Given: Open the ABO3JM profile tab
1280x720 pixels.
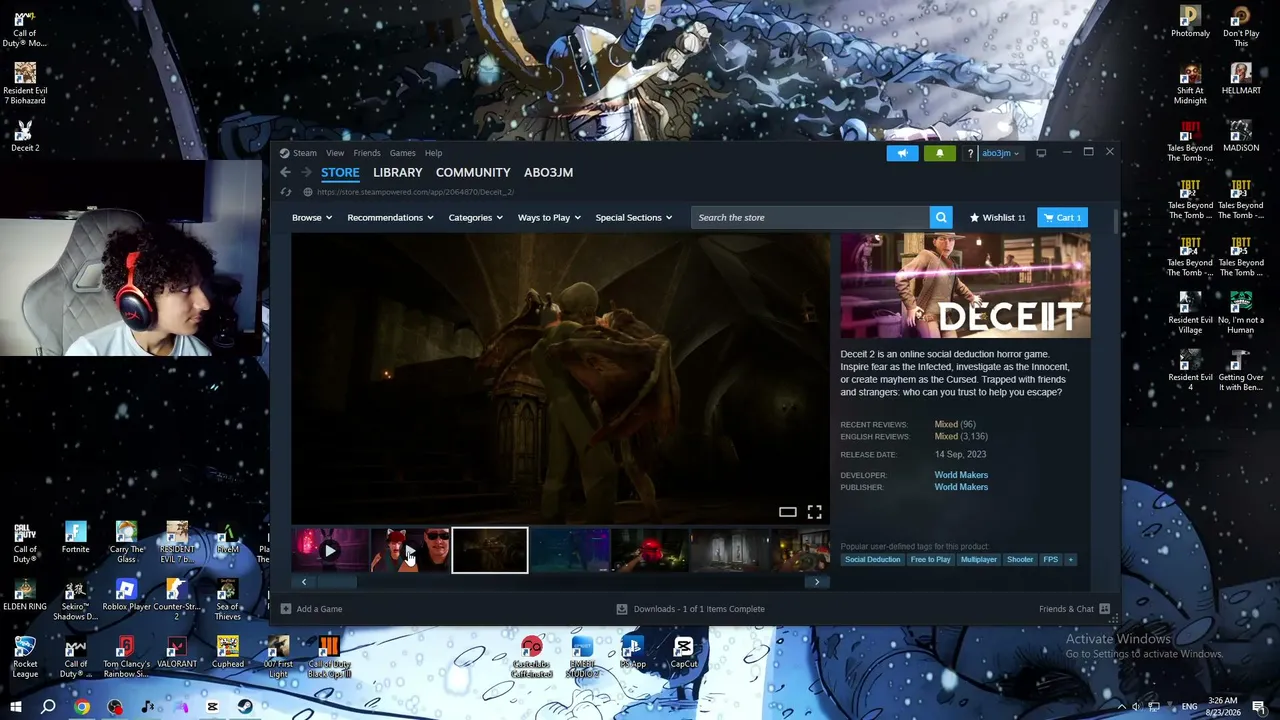Looking at the screenshot, I should pyautogui.click(x=549, y=173).
